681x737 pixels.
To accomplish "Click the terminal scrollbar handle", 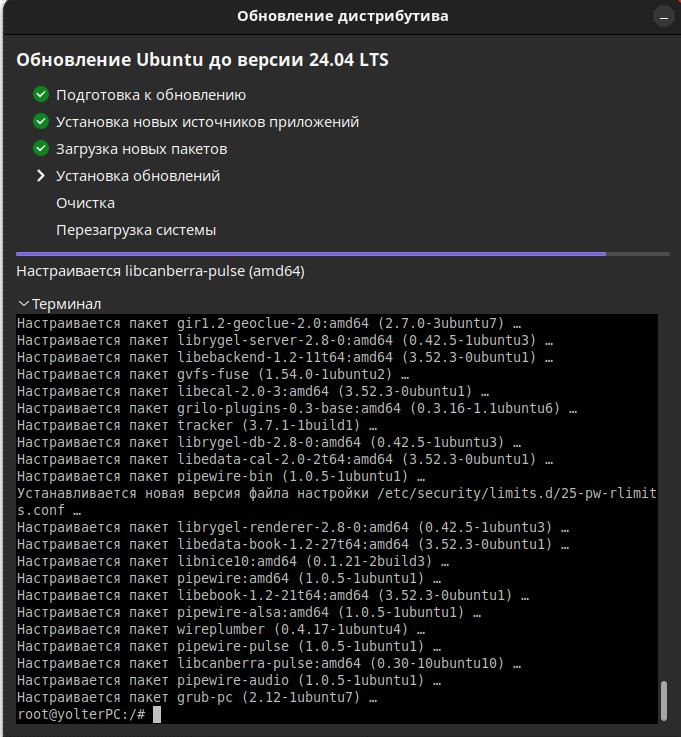I will pos(664,700).
